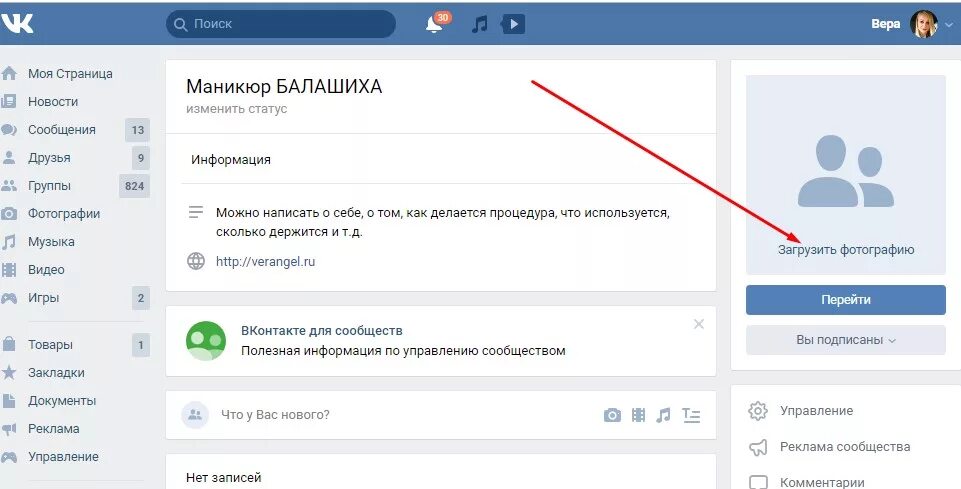Click изменить статус link

click(237, 109)
